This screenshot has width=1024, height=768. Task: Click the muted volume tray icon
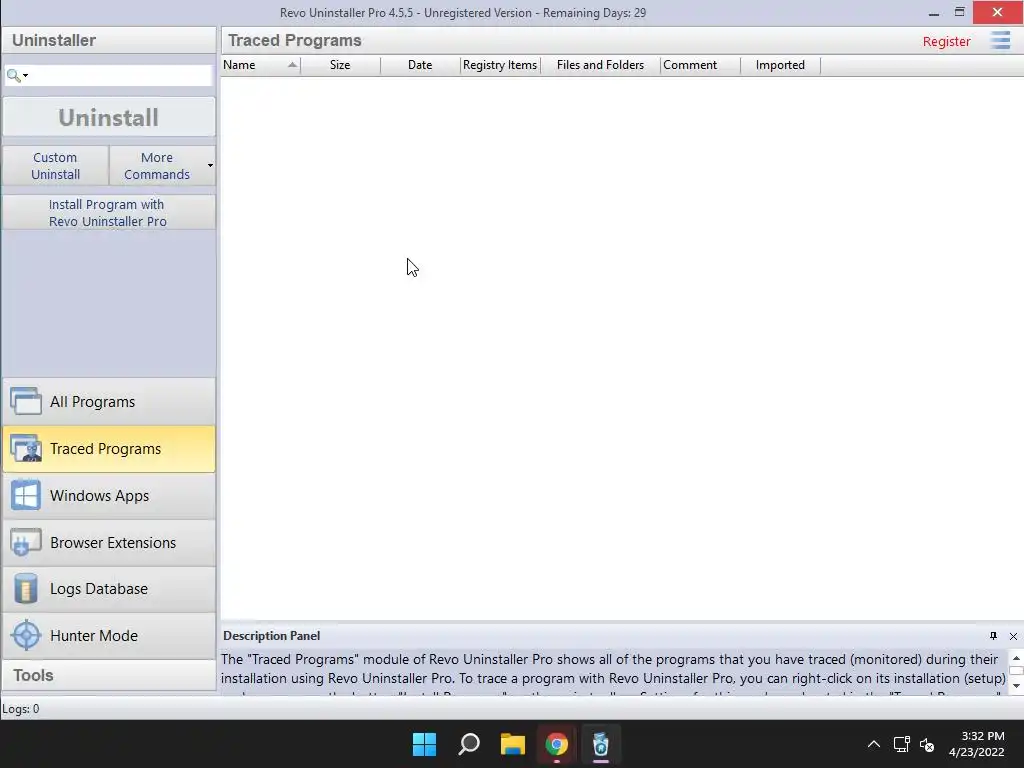[927, 744]
